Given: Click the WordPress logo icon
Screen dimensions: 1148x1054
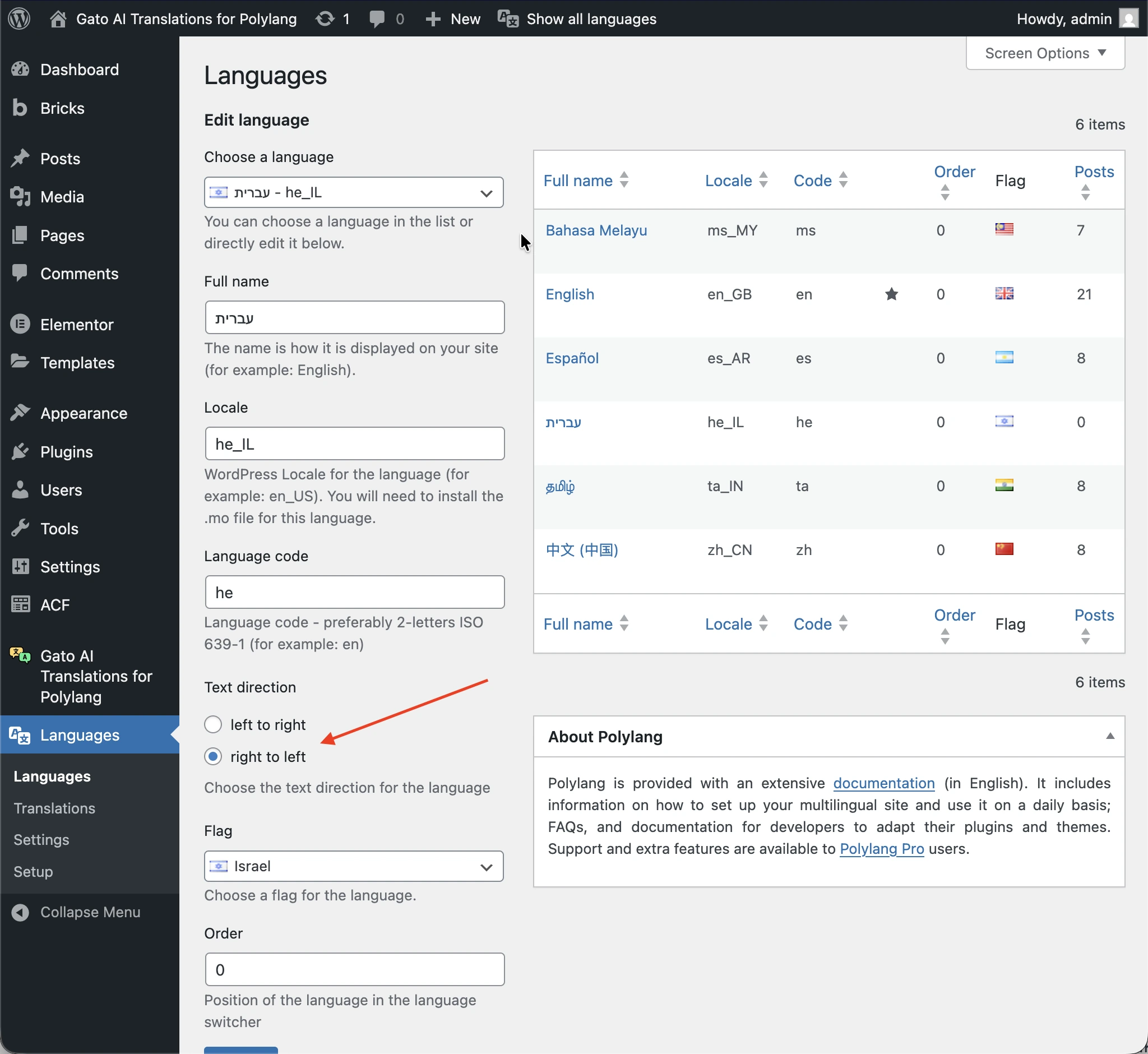Looking at the screenshot, I should [19, 19].
